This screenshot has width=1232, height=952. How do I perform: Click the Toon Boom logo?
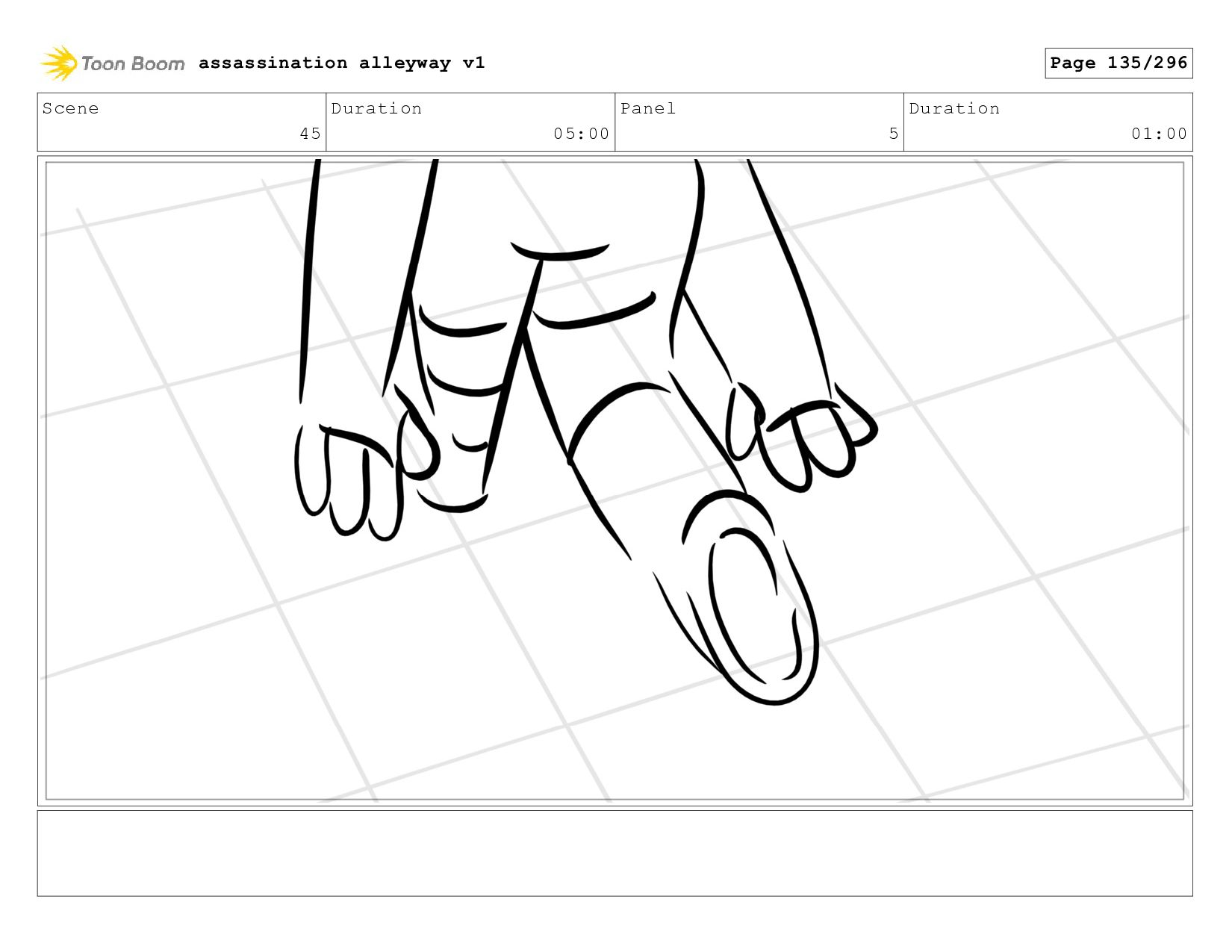[x=112, y=63]
